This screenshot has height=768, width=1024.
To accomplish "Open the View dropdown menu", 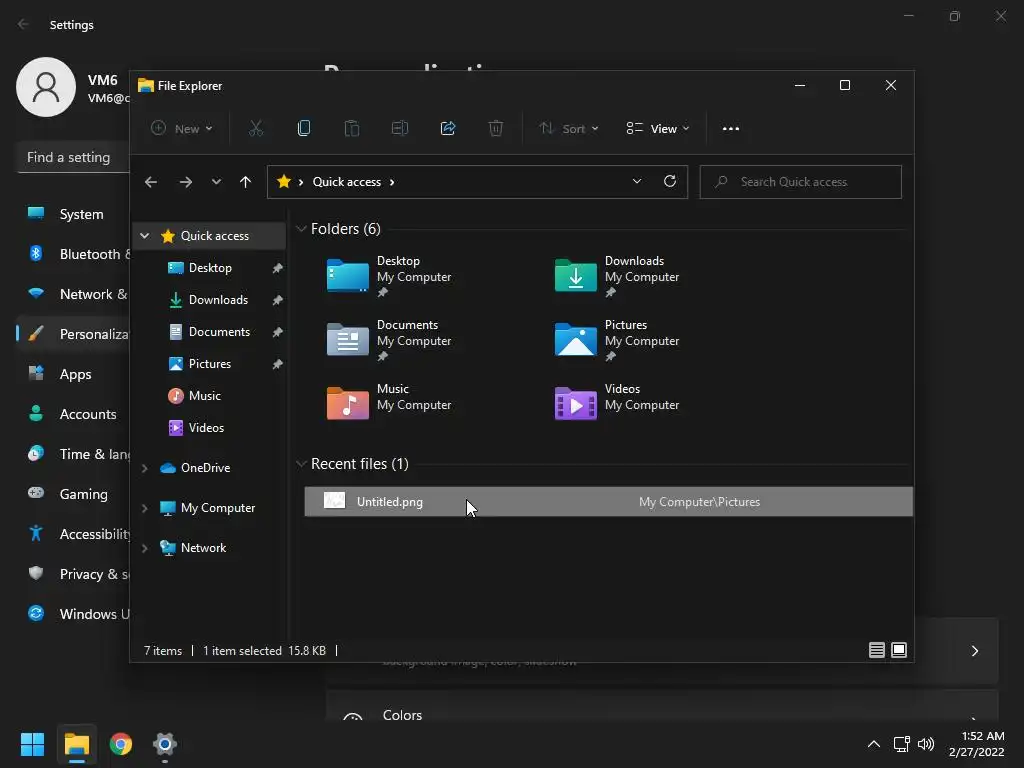I will (658, 129).
